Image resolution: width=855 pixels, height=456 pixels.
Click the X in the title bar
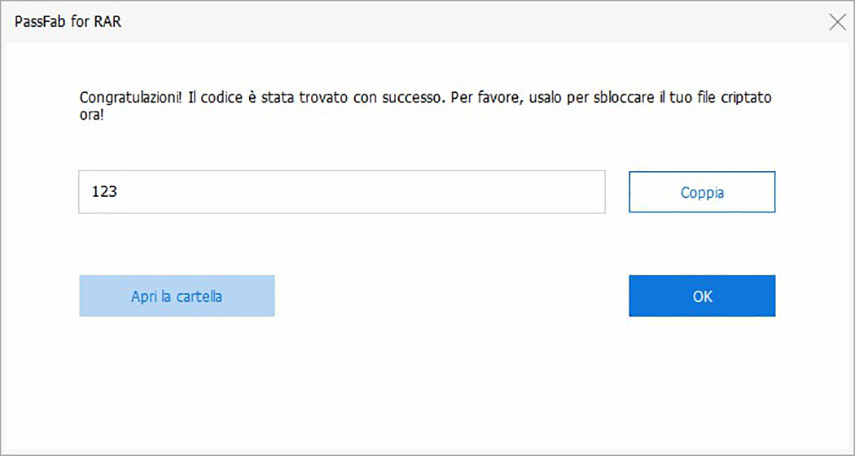(837, 23)
